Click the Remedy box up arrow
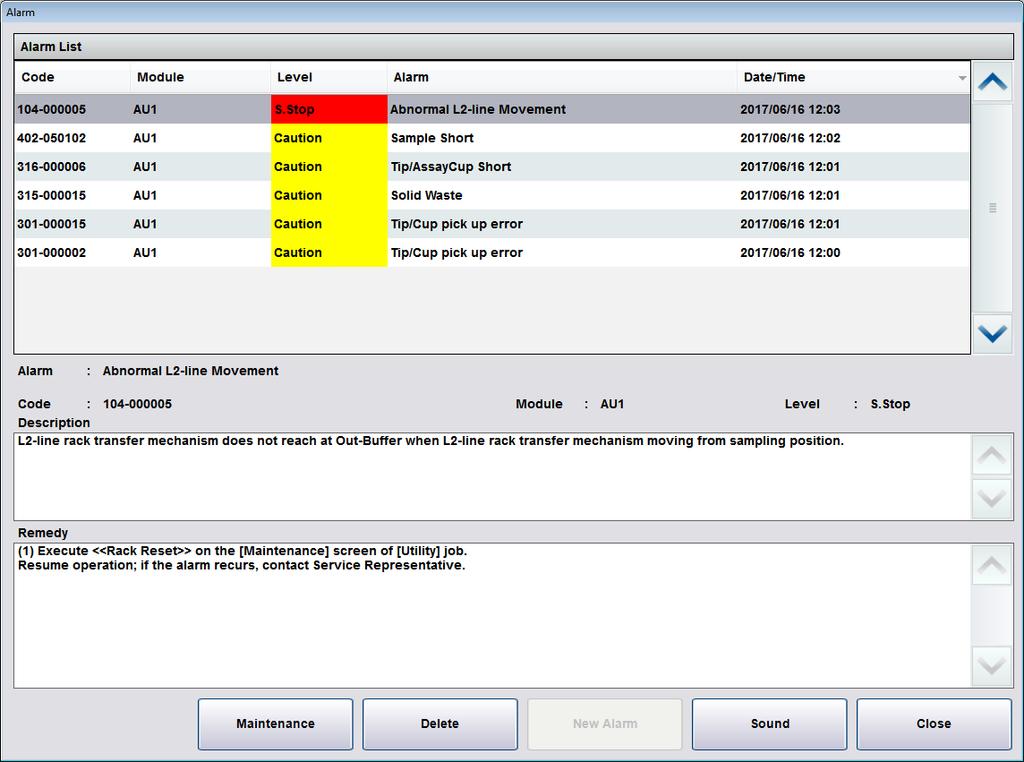Viewport: 1024px width, 762px height. [991, 565]
